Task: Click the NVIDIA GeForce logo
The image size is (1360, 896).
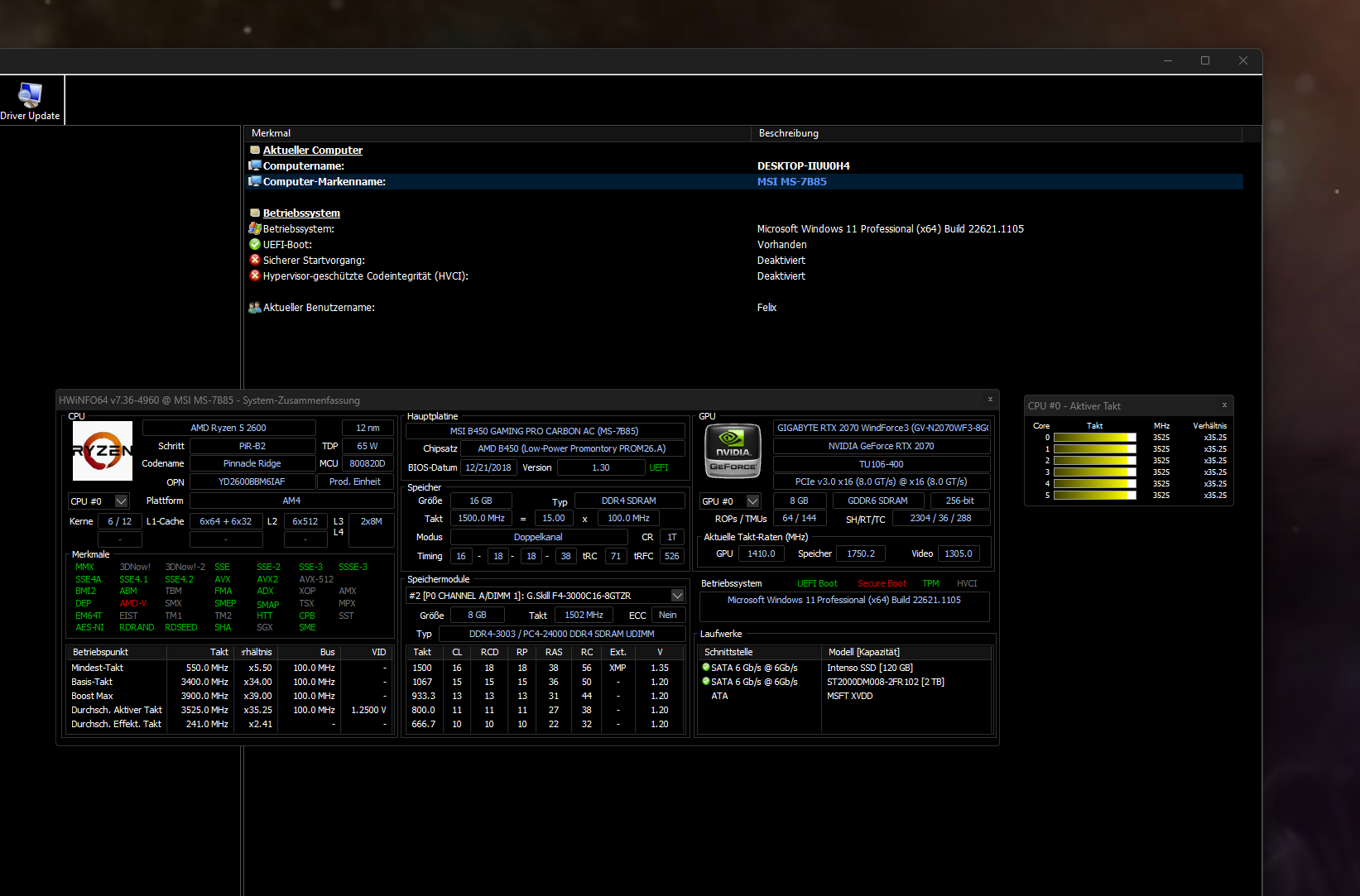Action: [733, 451]
